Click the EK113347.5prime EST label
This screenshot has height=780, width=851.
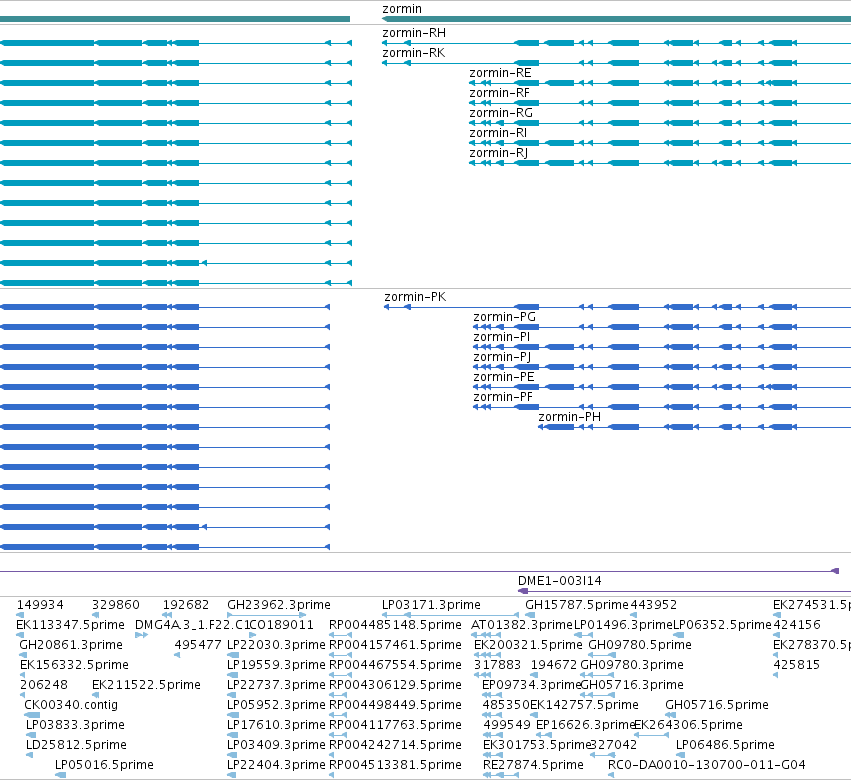coord(71,625)
